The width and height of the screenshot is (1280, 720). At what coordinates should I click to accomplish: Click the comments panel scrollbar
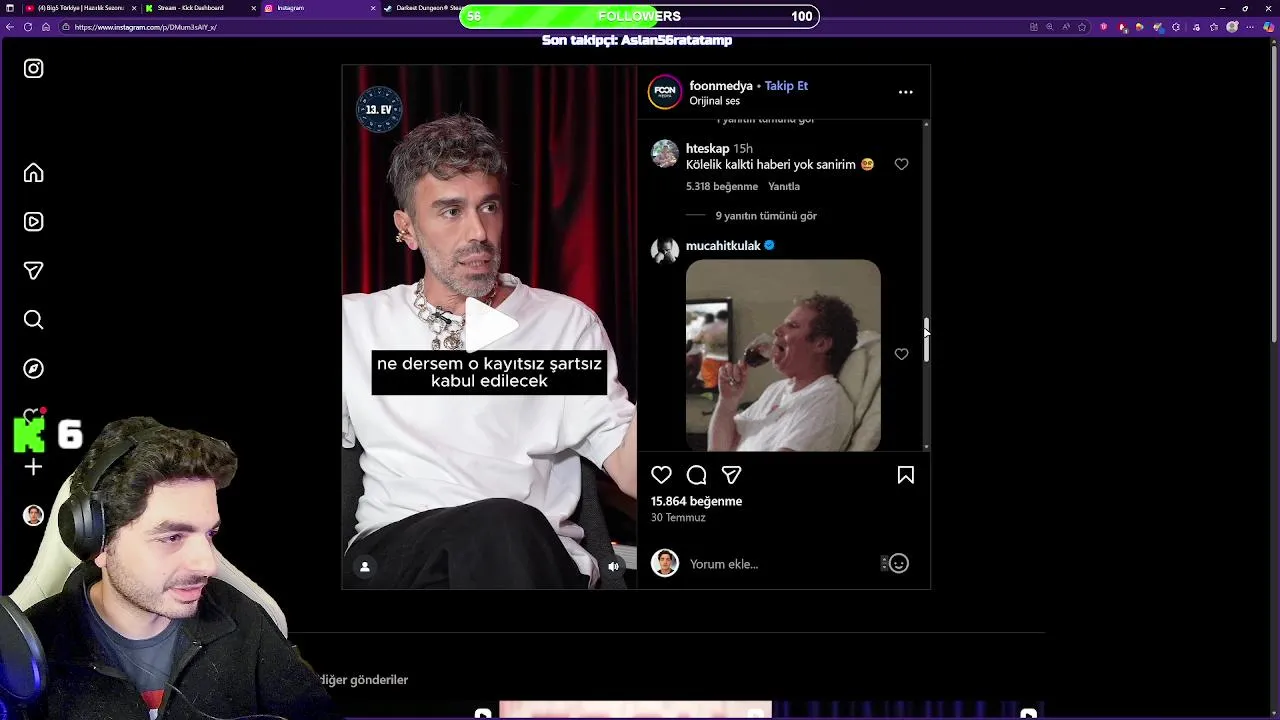tap(926, 340)
